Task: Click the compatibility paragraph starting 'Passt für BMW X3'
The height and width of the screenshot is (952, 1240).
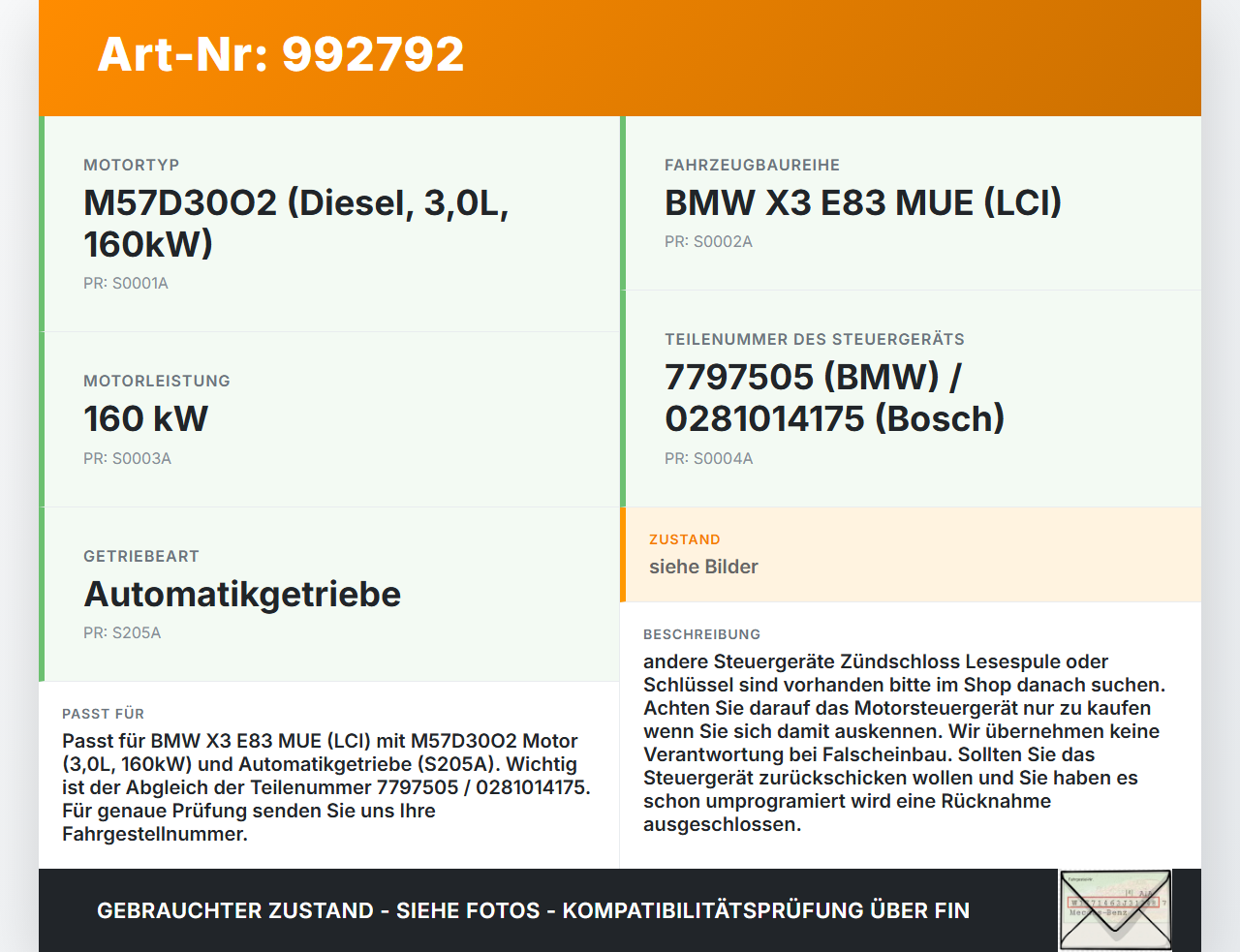Action: [x=326, y=787]
